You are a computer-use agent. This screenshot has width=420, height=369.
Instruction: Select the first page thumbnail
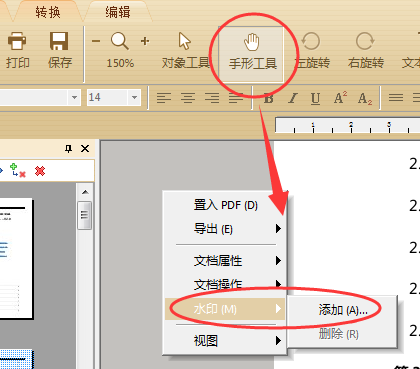pyautogui.click(x=16, y=259)
